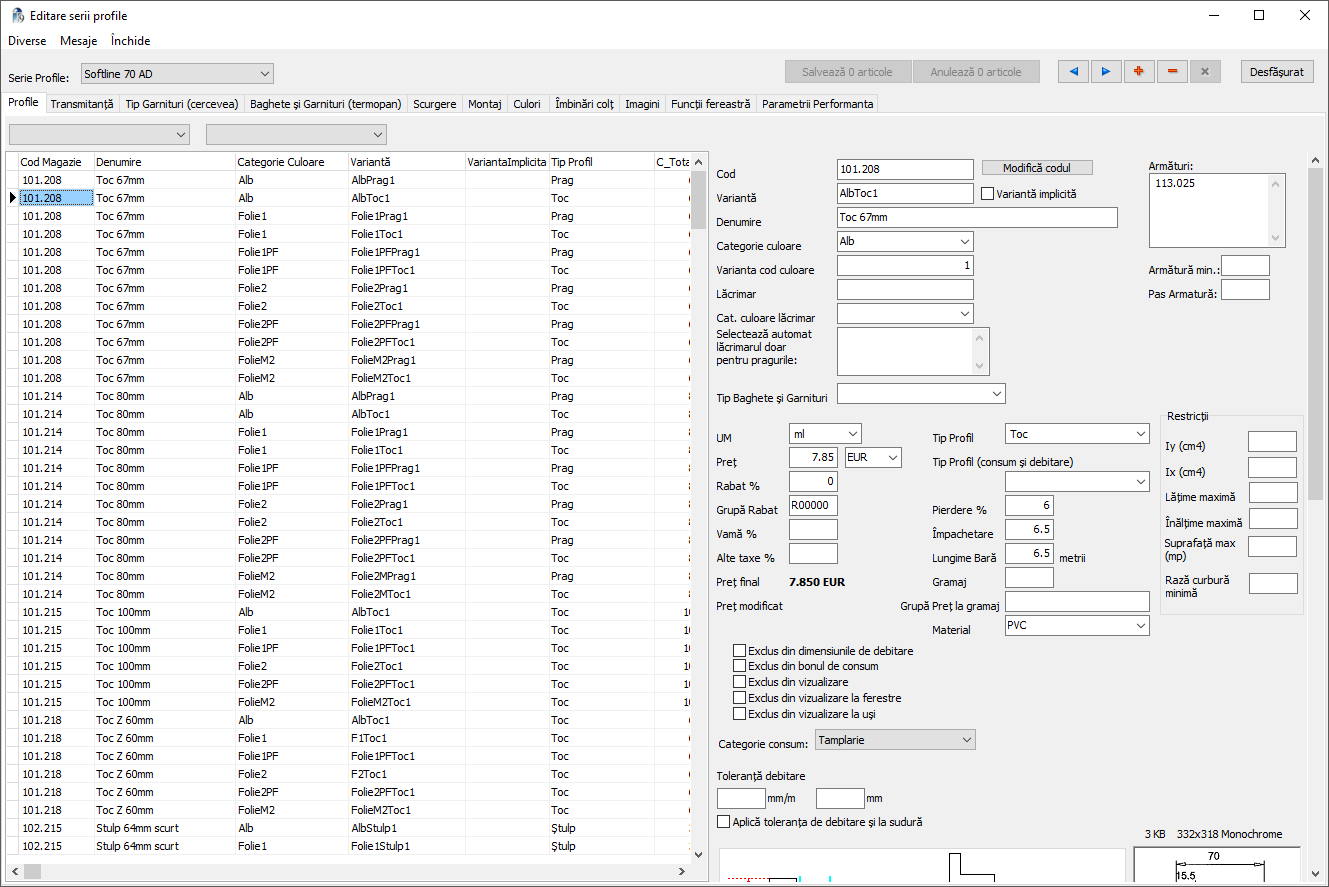The image size is (1329, 887).
Task: Enable Exclus din dimensiunile de debitare
Action: pos(740,650)
